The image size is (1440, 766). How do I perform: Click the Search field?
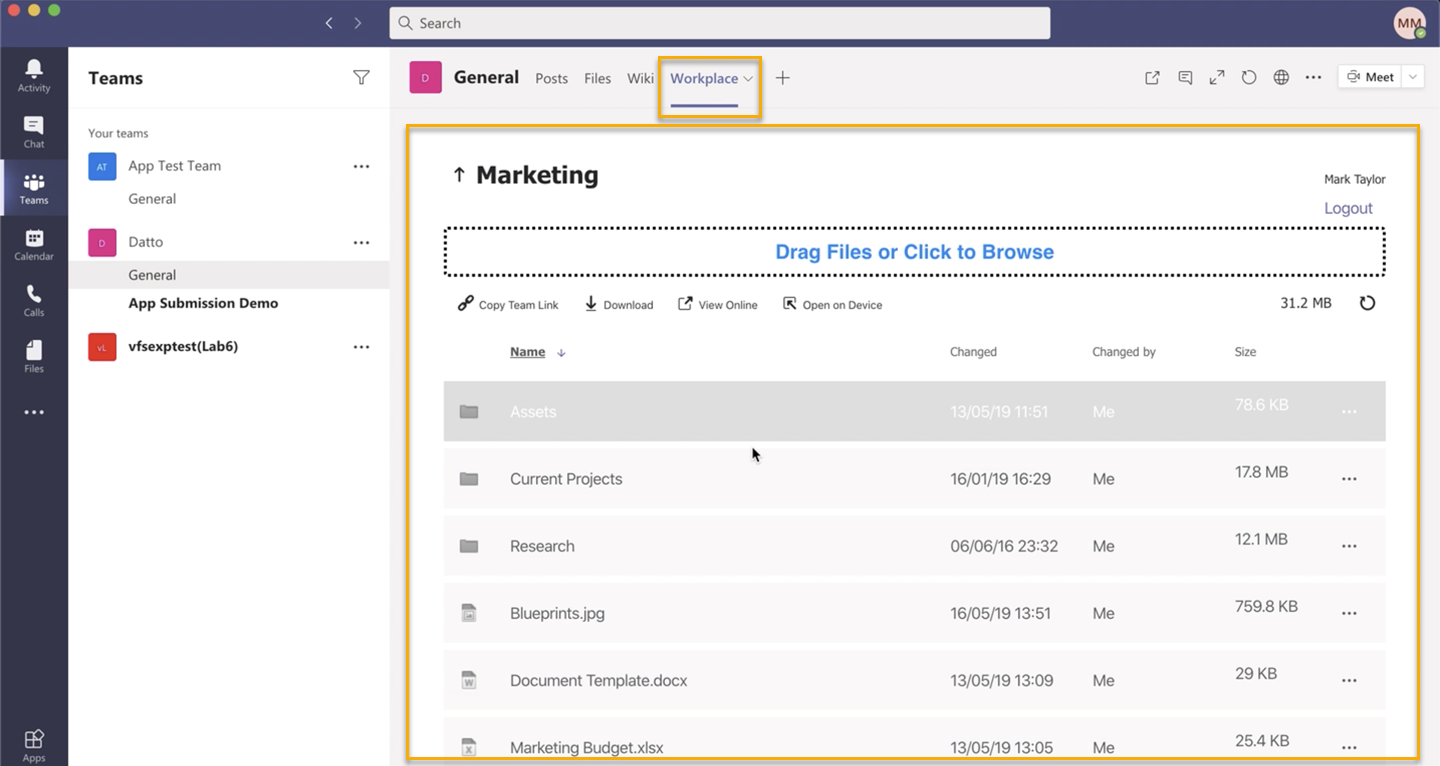[719, 23]
